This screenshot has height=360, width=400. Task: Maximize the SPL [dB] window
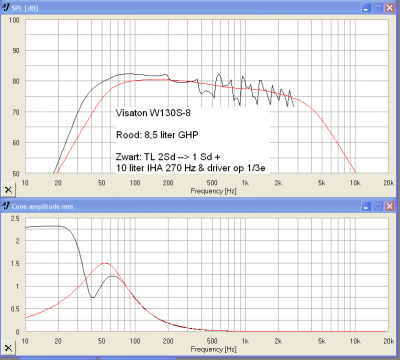378,8
